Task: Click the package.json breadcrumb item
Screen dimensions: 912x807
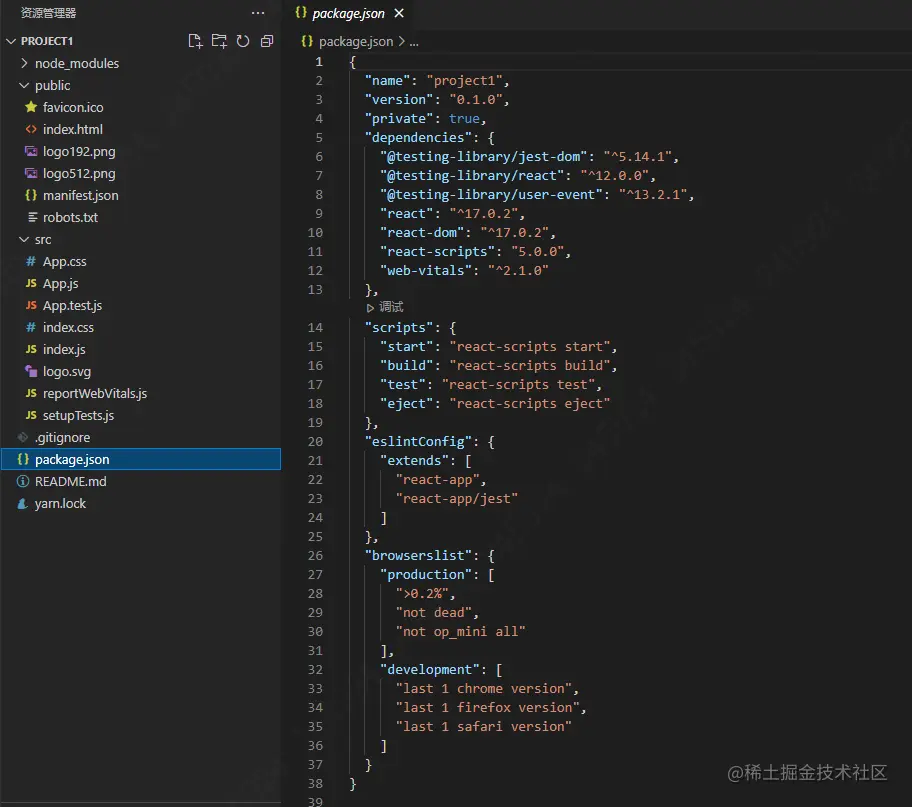Action: (355, 41)
